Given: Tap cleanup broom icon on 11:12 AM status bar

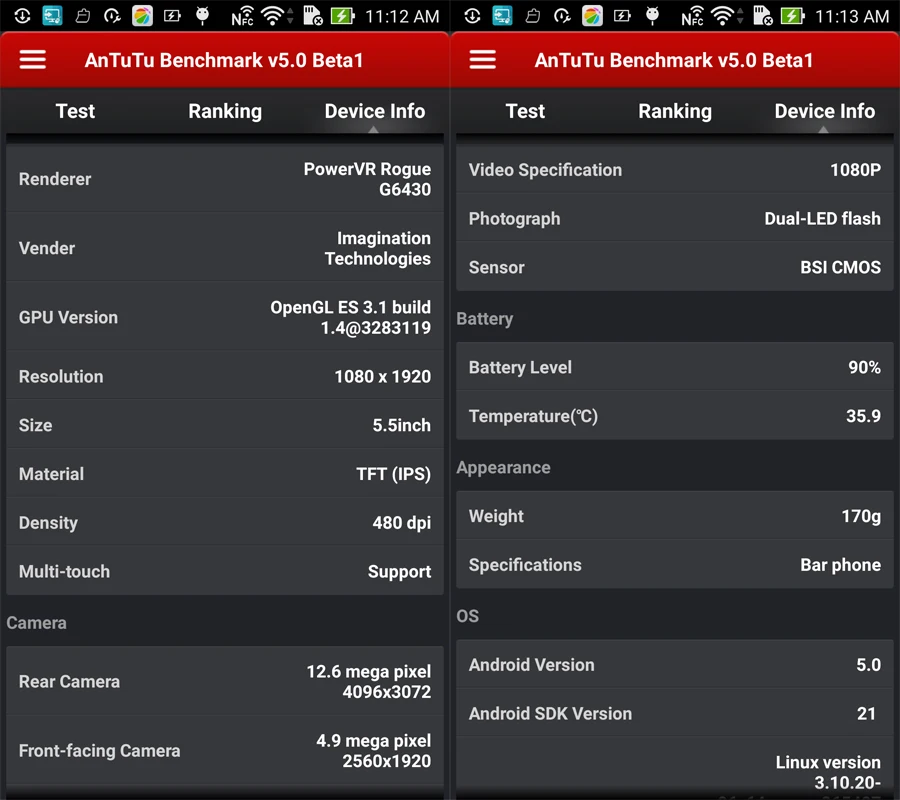Looking at the screenshot, I should pos(83,16).
